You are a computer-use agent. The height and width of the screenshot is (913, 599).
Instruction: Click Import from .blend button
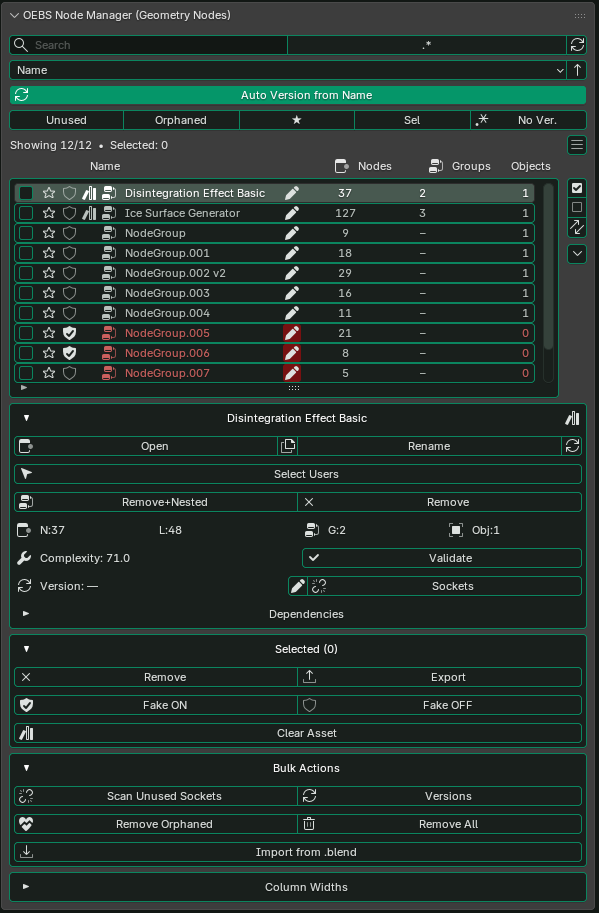coord(298,852)
